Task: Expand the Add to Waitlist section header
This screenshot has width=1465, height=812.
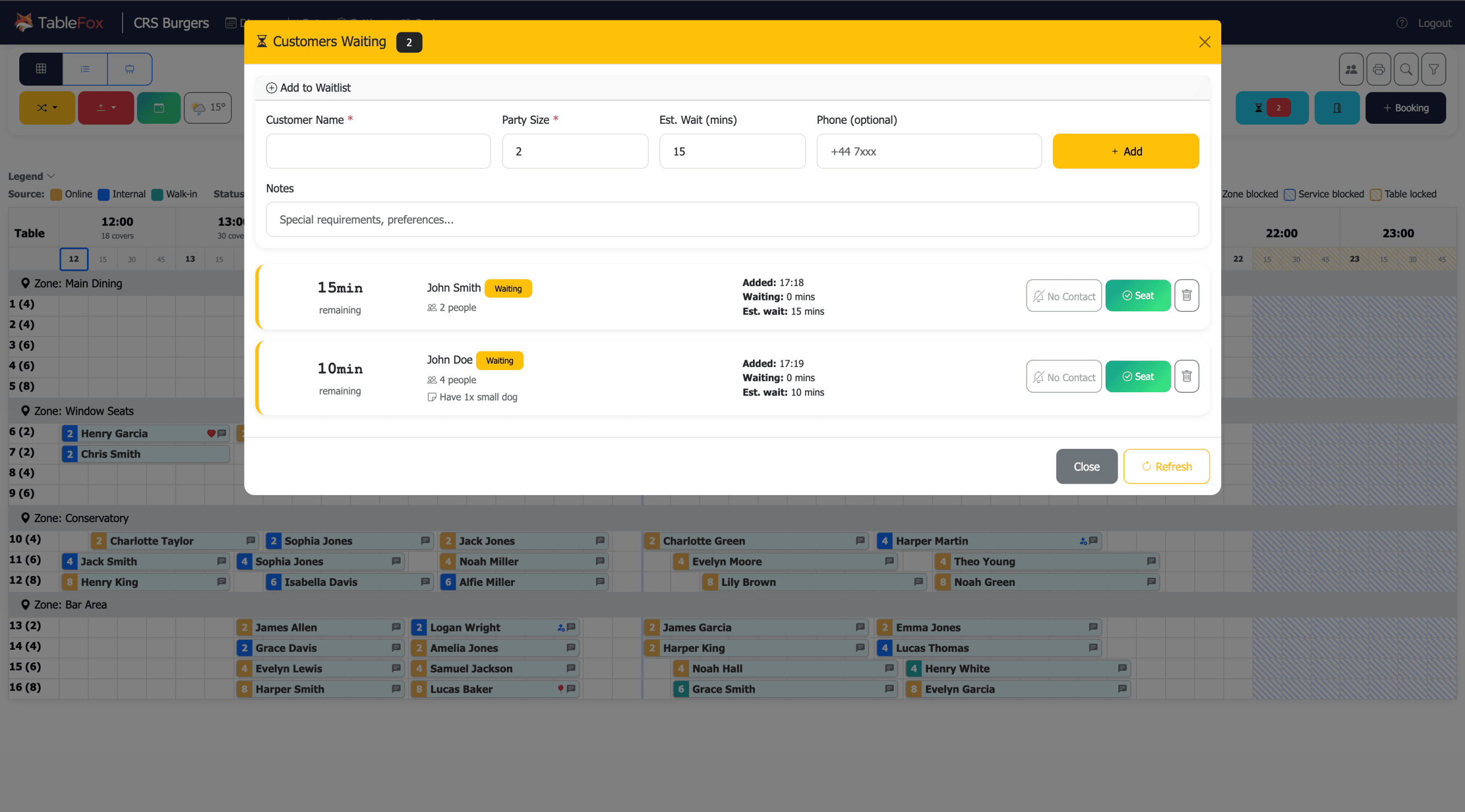Action: [309, 87]
